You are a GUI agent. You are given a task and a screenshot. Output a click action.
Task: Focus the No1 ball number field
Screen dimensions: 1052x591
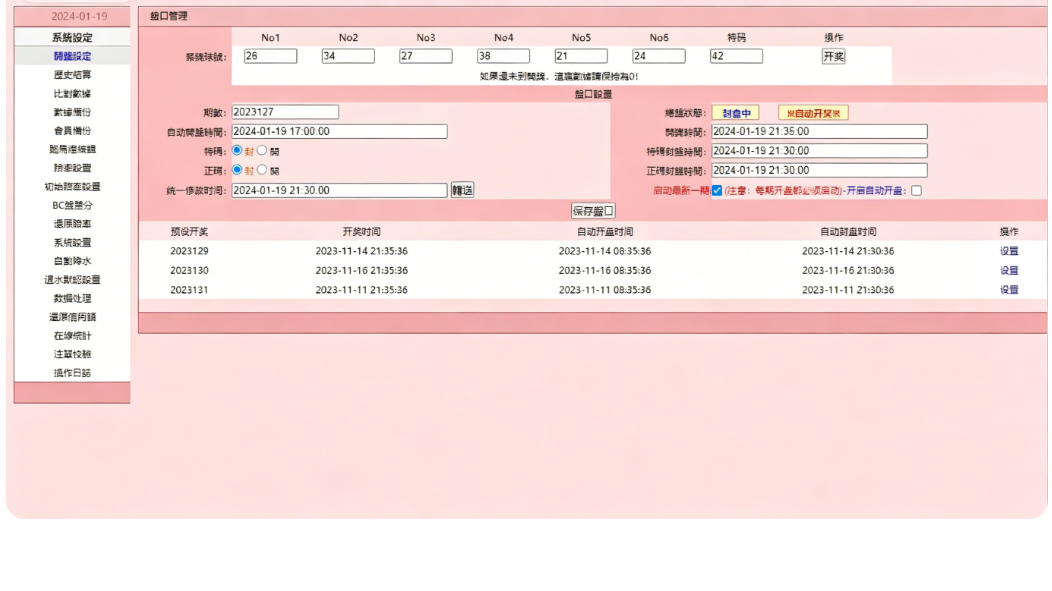click(270, 56)
